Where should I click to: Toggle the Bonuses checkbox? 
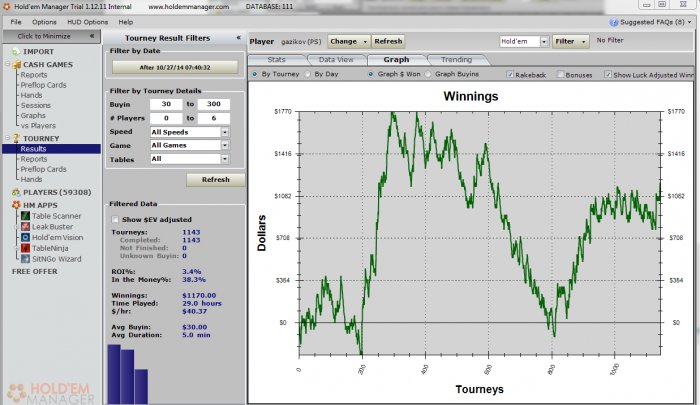click(560, 75)
